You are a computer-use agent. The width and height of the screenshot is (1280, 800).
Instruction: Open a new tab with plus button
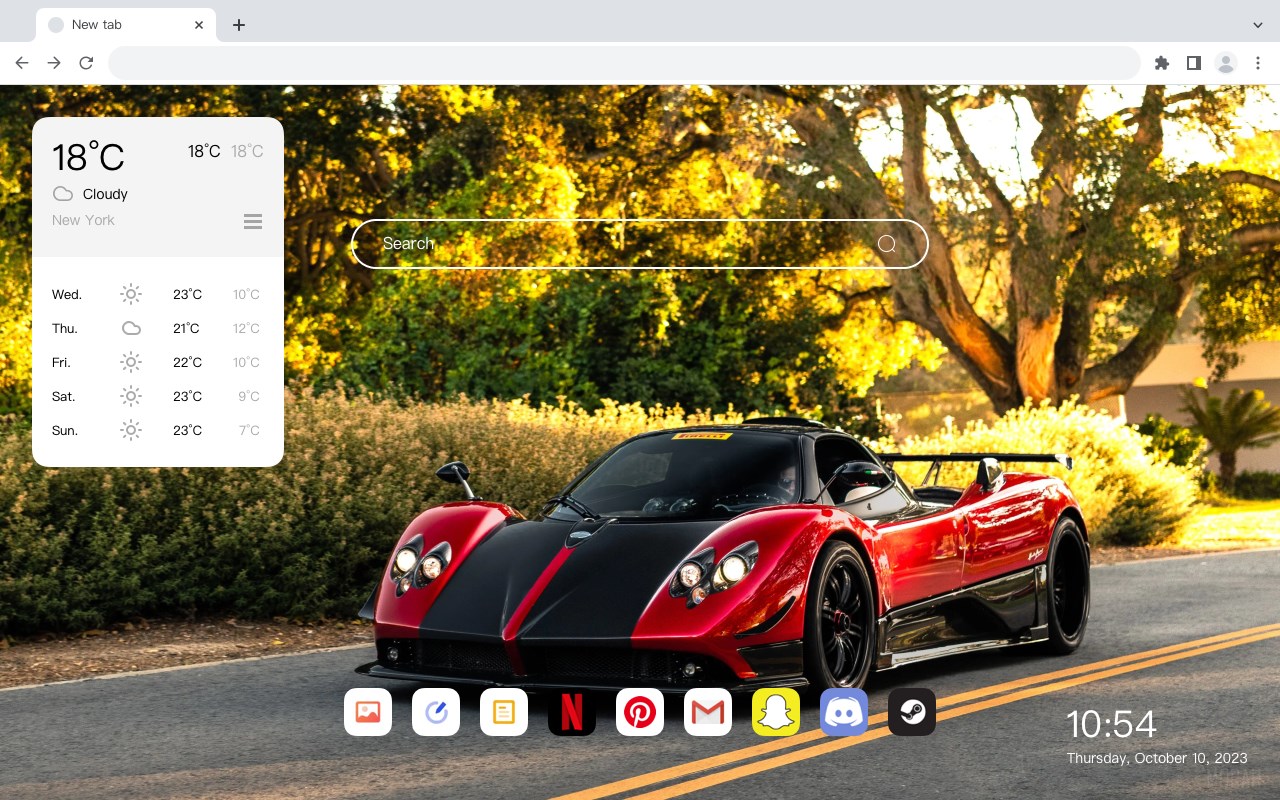(238, 25)
